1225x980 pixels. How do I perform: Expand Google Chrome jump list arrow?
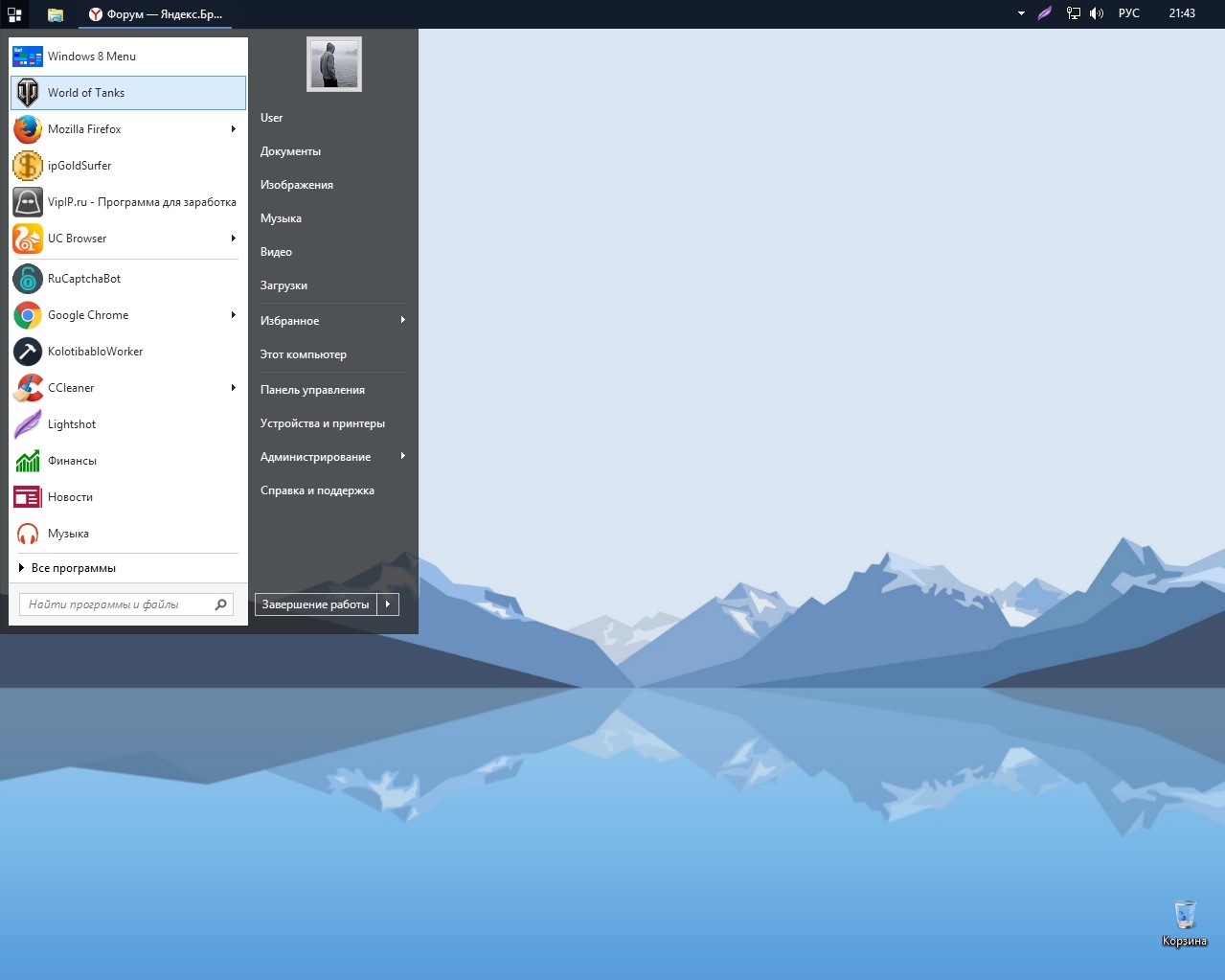coord(233,315)
